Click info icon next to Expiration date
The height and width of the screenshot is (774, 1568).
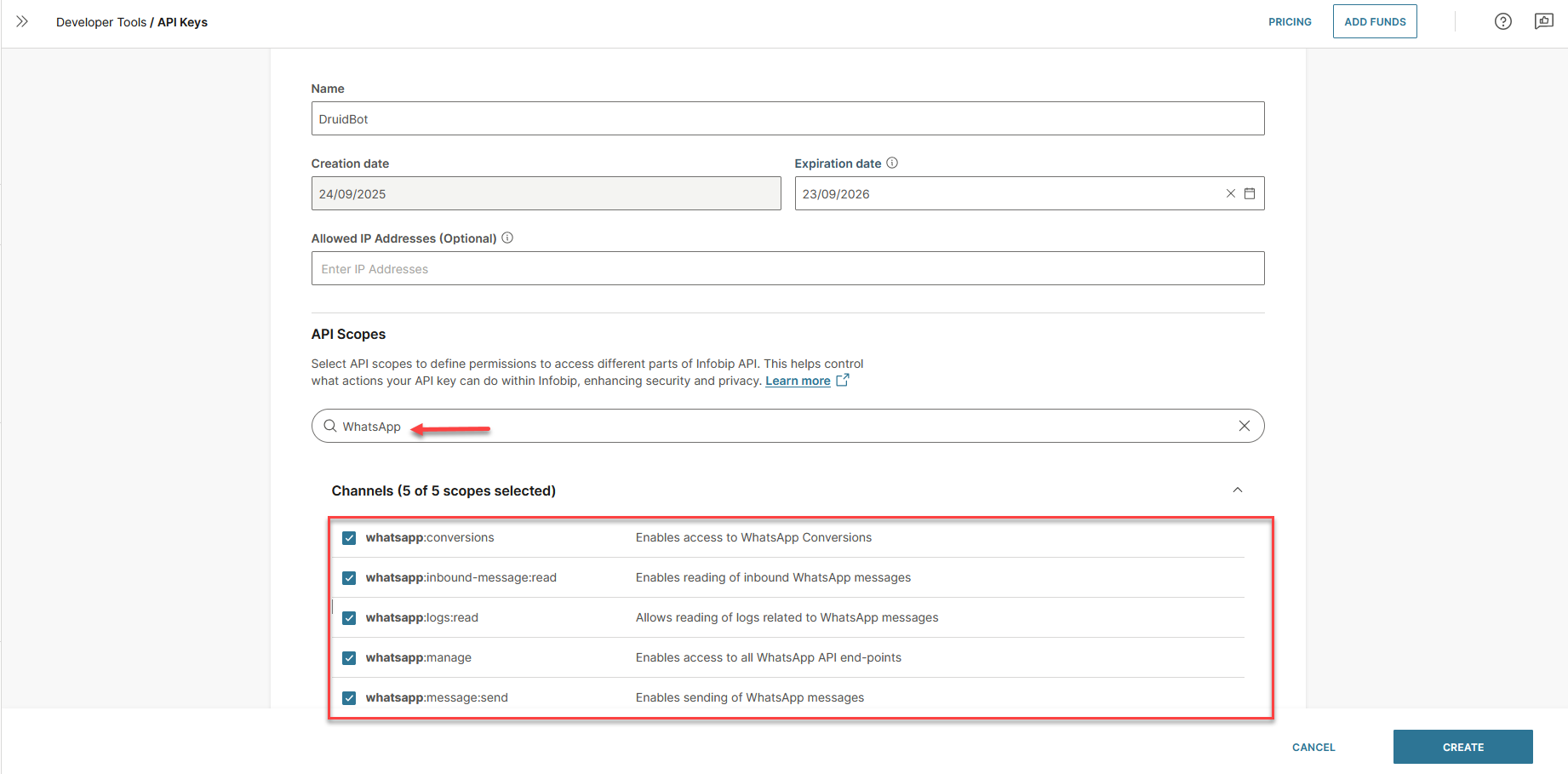click(x=892, y=163)
